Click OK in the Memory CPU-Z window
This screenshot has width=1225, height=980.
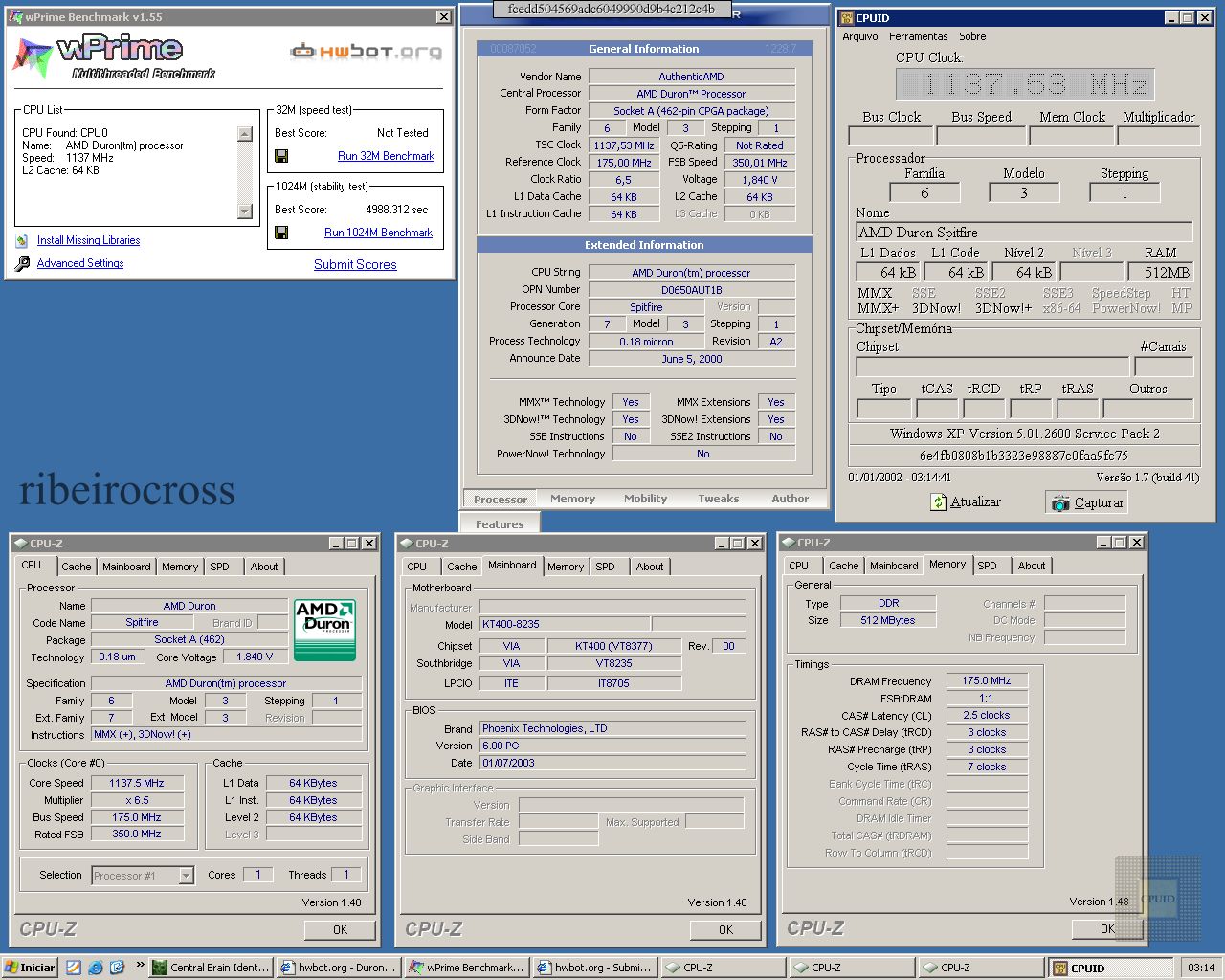point(1107,929)
